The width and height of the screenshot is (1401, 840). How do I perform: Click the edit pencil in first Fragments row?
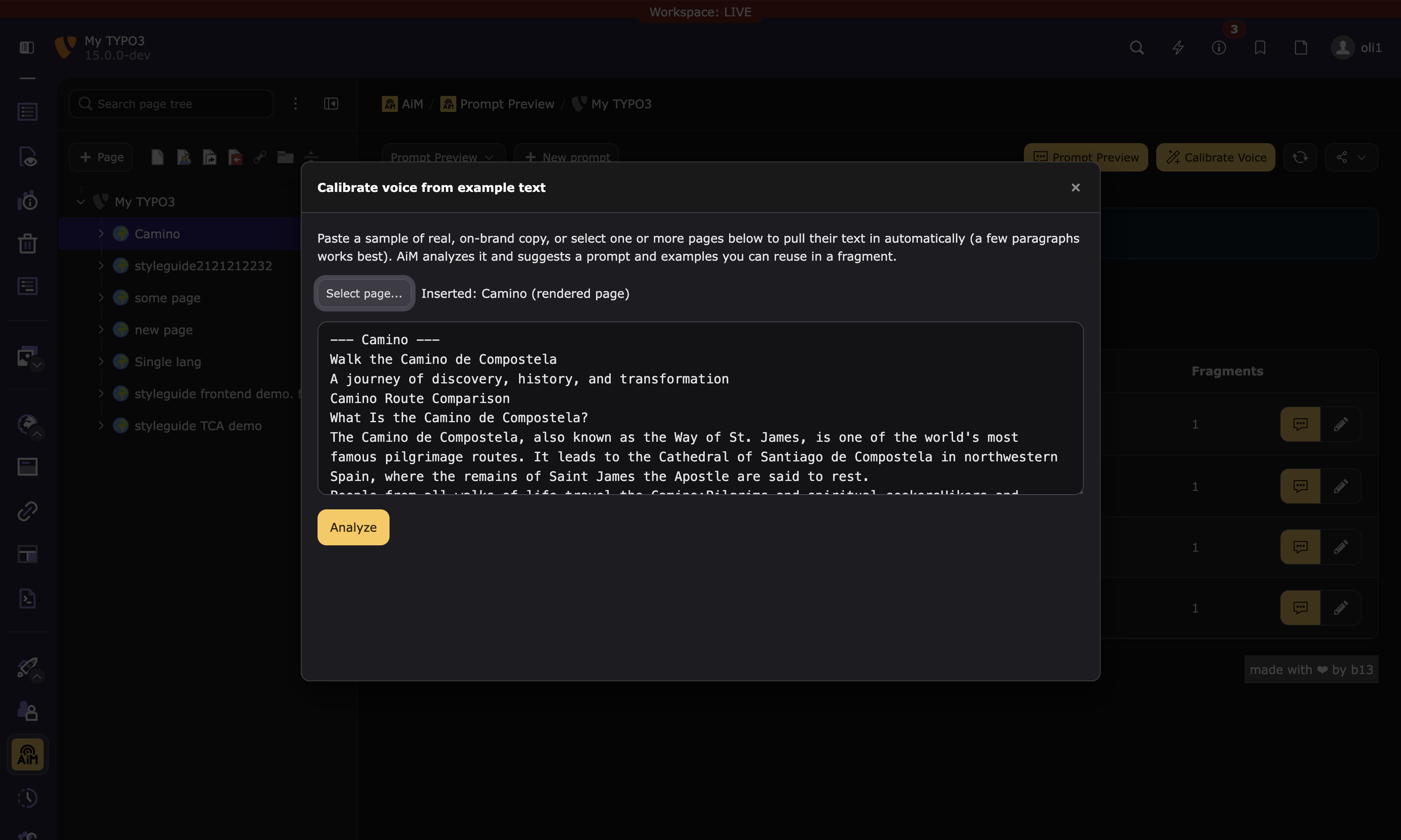click(1341, 424)
